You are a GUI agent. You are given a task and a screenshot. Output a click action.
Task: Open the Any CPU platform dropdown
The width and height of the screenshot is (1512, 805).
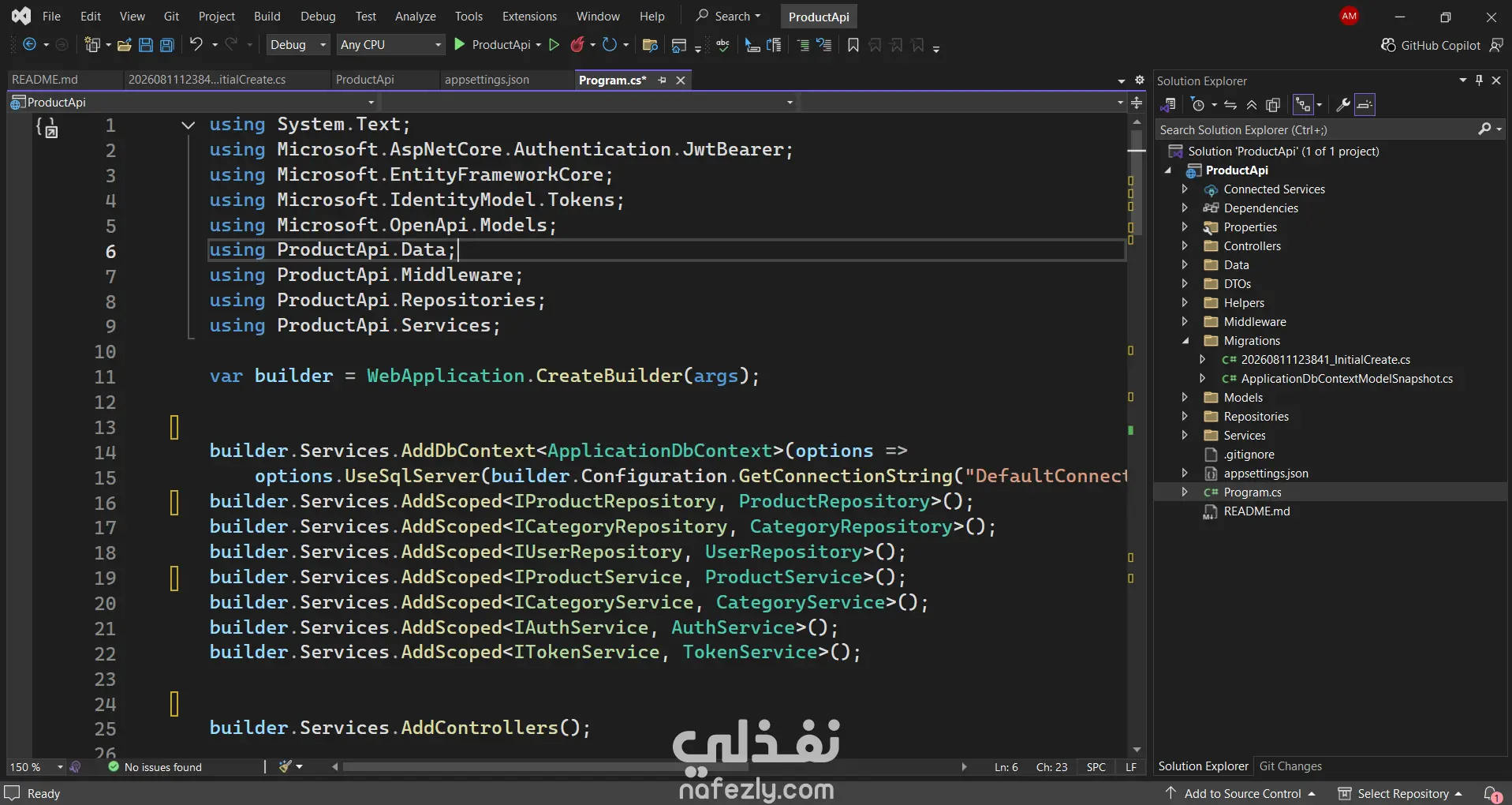click(391, 45)
